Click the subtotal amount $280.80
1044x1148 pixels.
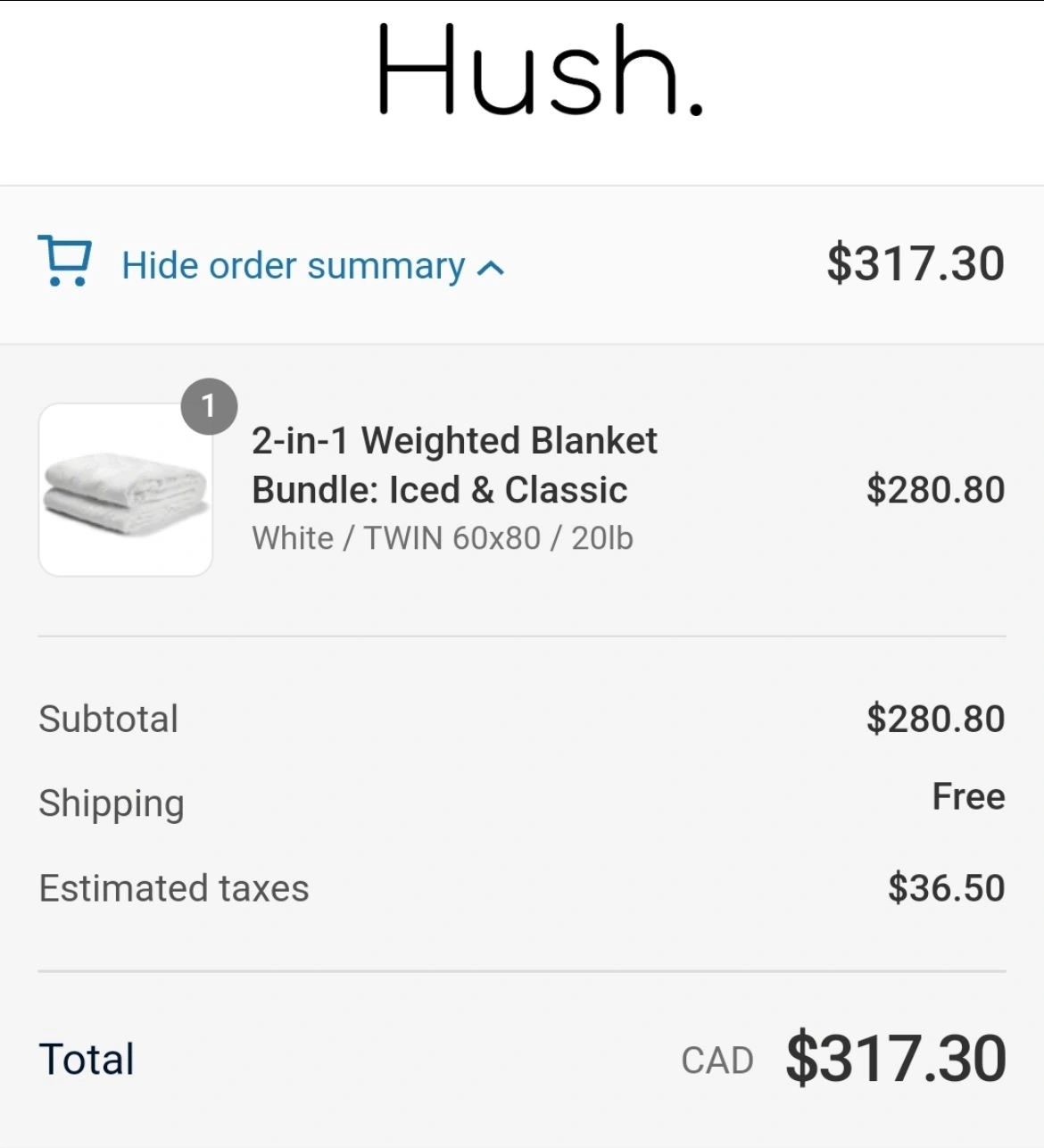point(935,719)
